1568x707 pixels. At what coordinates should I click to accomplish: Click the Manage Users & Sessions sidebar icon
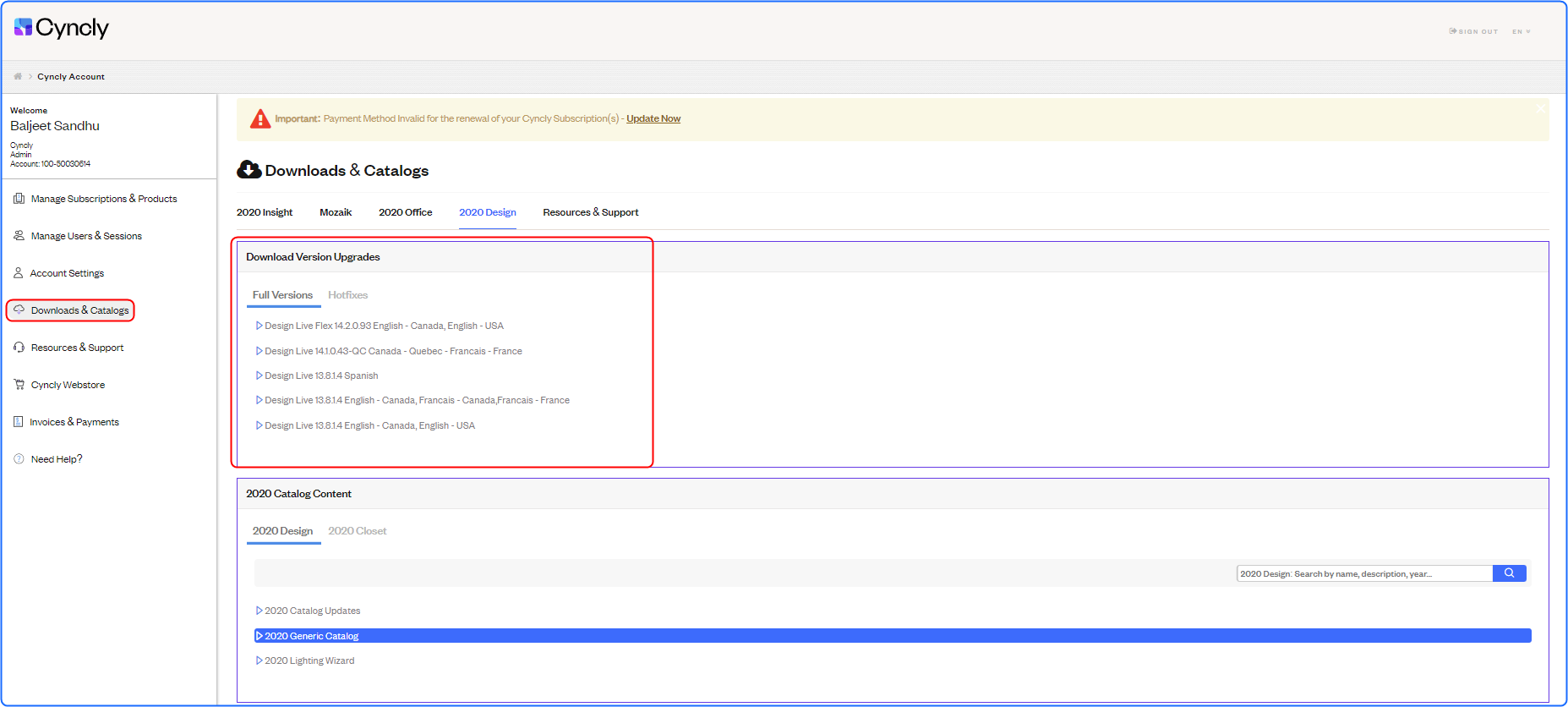pyautogui.click(x=19, y=236)
